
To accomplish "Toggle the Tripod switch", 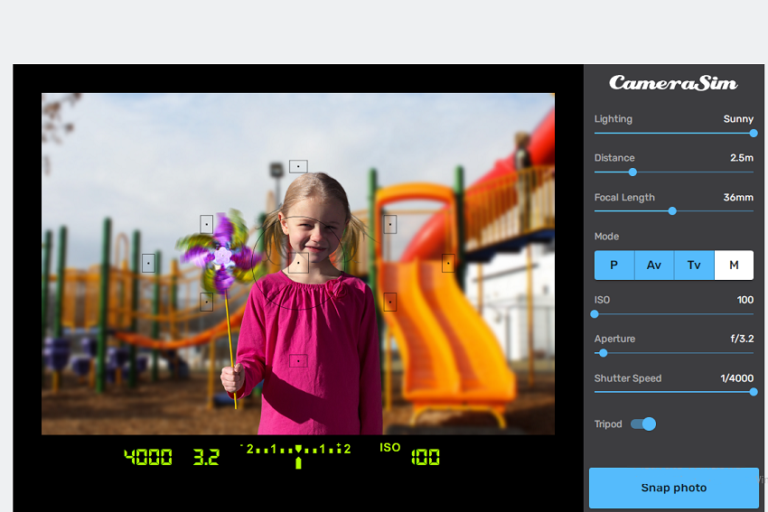I will click(643, 424).
